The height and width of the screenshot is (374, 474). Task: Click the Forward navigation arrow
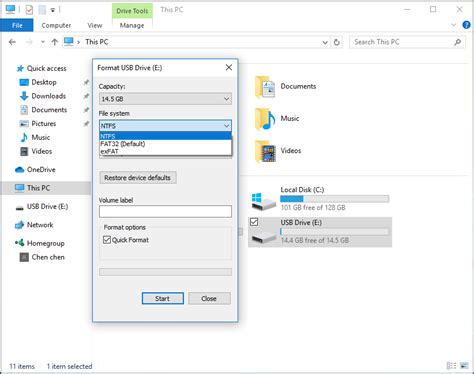29,42
